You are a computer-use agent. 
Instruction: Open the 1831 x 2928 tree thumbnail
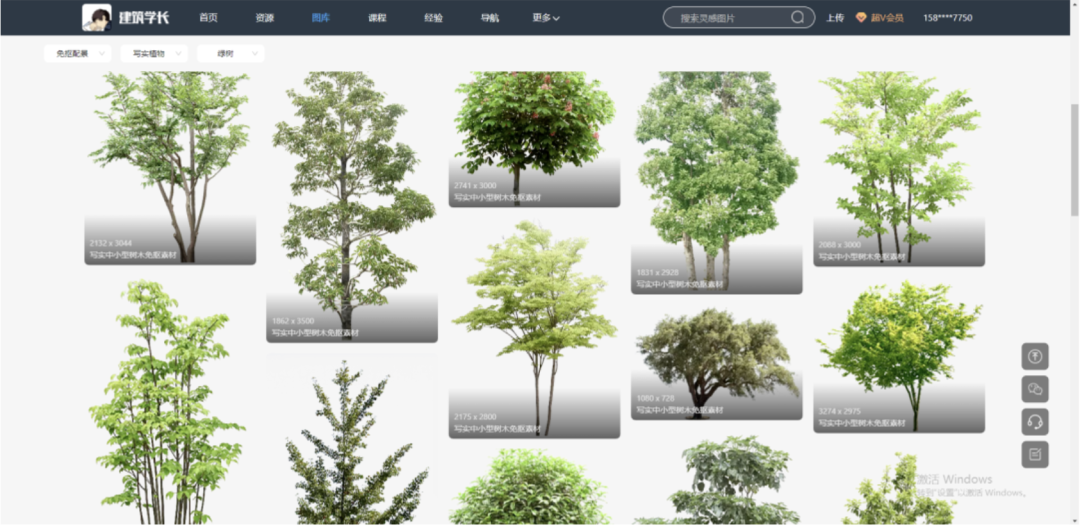pyautogui.click(x=716, y=183)
